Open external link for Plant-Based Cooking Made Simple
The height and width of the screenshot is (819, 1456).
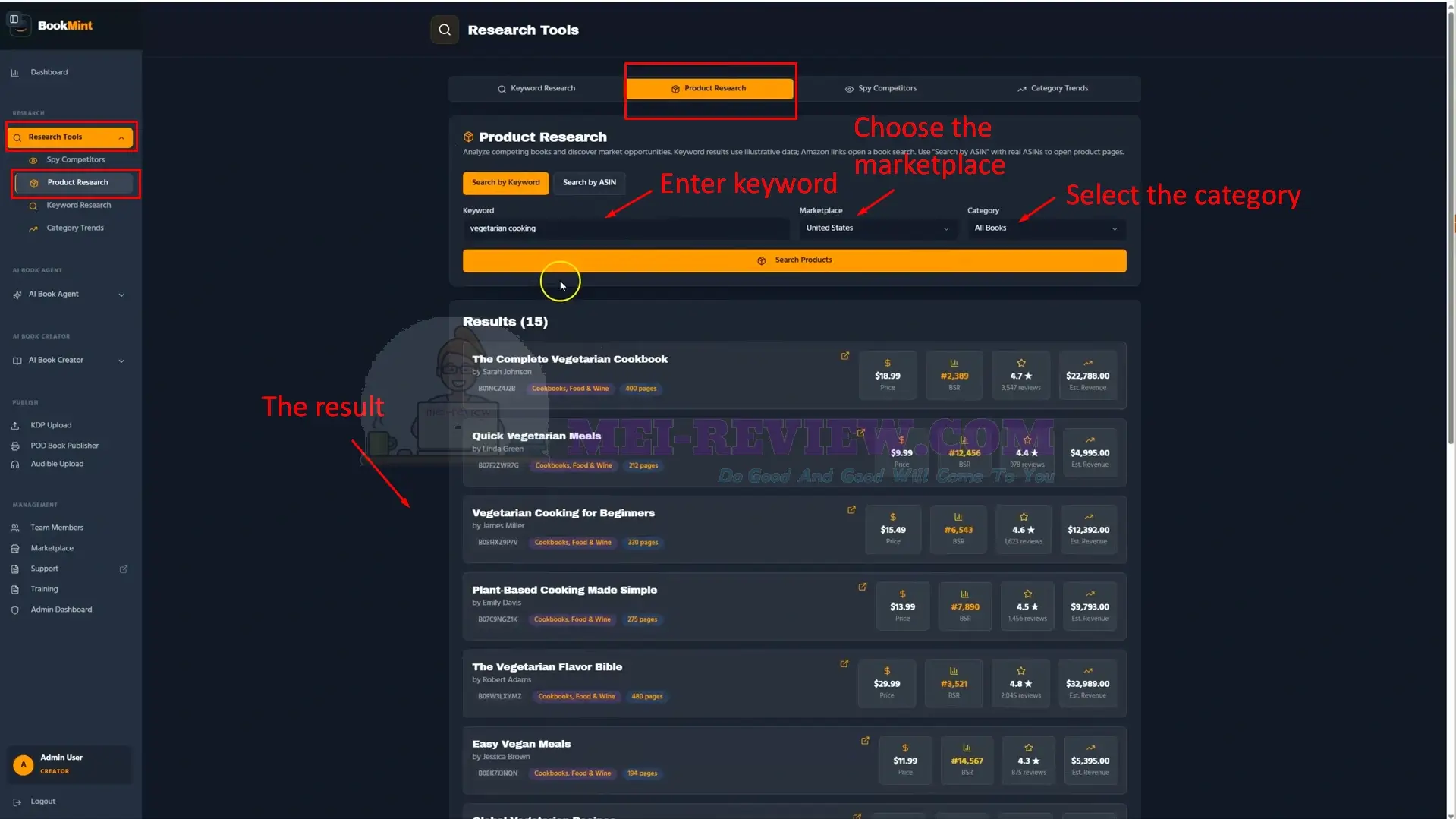863,587
